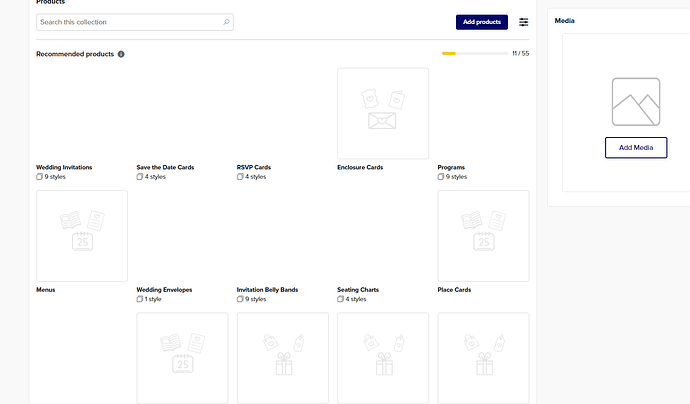
Task: Select the Wedding Envelopes product title
Action: (164, 290)
